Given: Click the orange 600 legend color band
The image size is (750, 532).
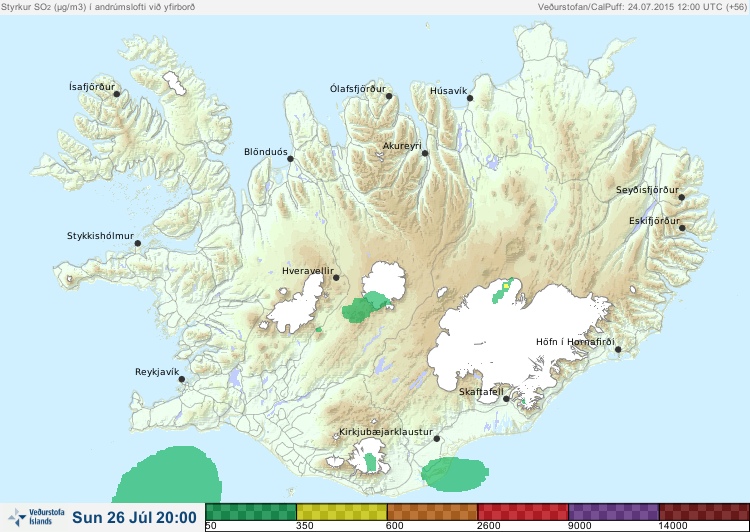Looking at the screenshot, I should point(432,512).
